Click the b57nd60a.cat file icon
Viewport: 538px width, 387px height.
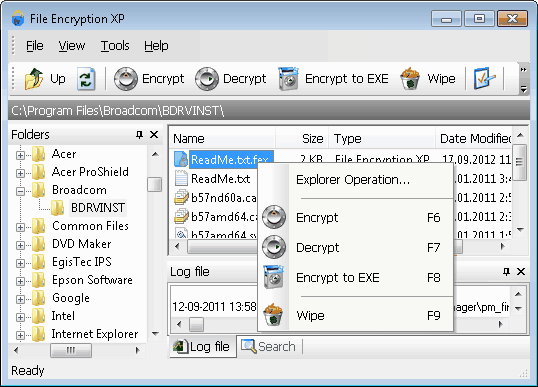[181, 197]
